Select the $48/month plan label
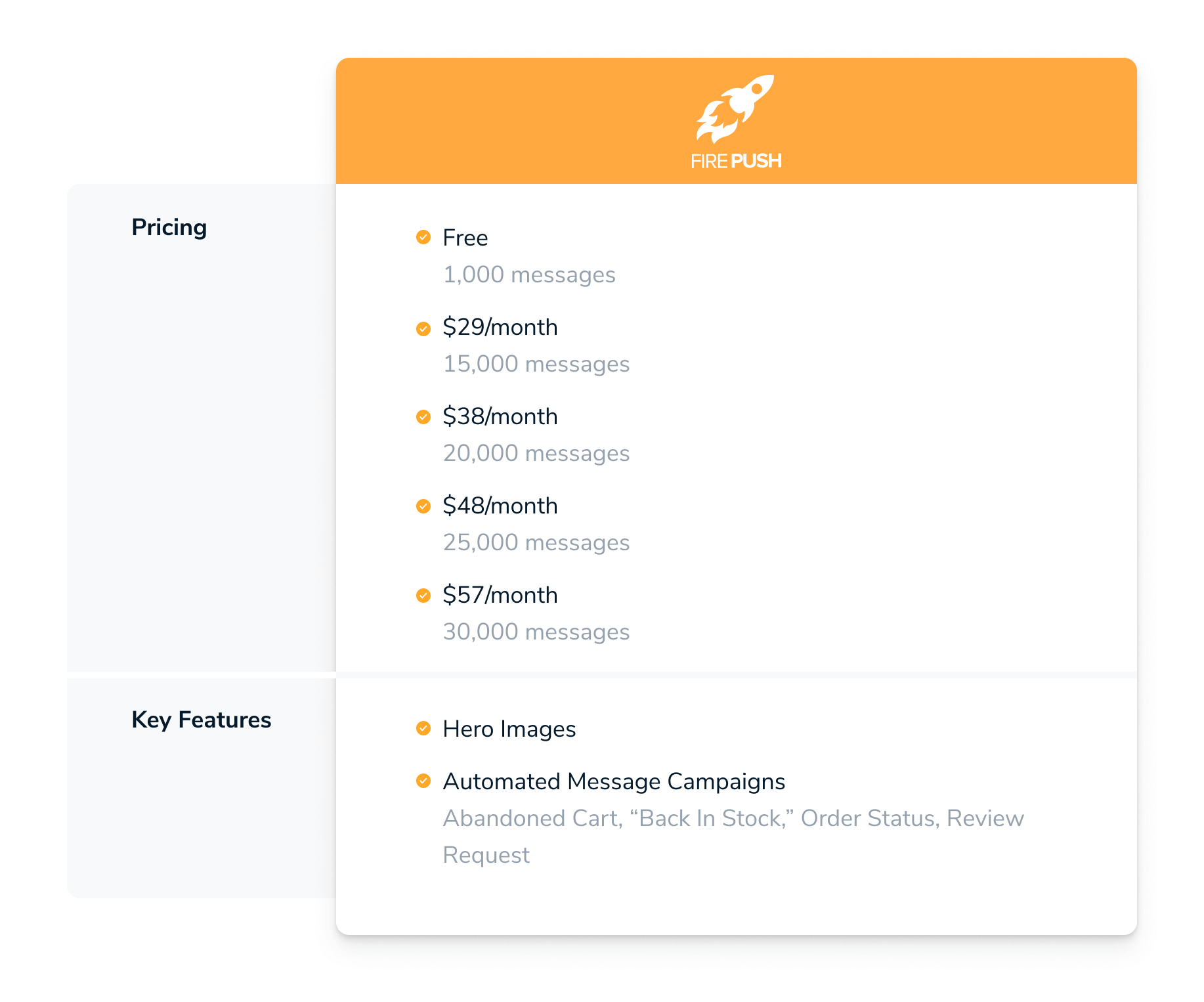 pyautogui.click(x=500, y=506)
